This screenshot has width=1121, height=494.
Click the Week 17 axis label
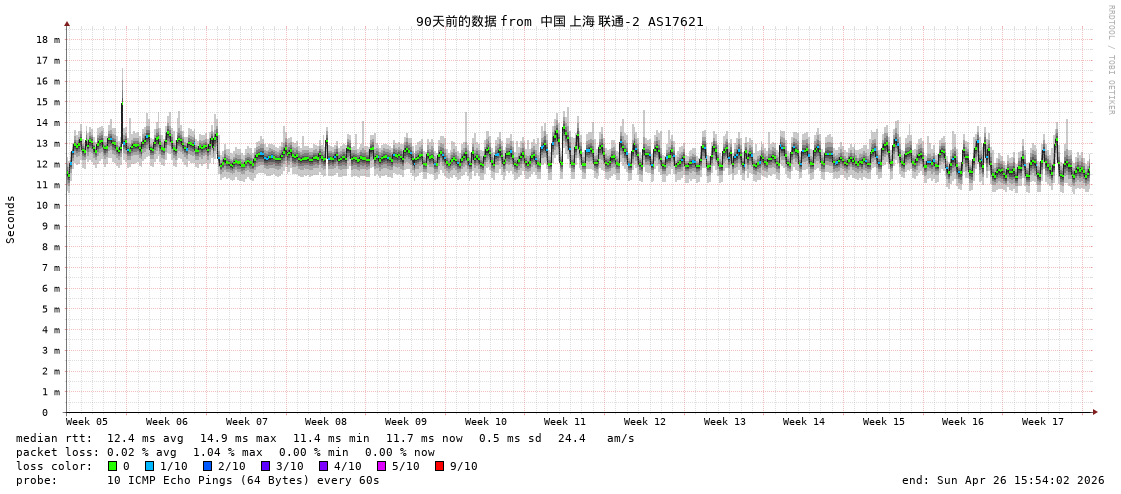1043,422
